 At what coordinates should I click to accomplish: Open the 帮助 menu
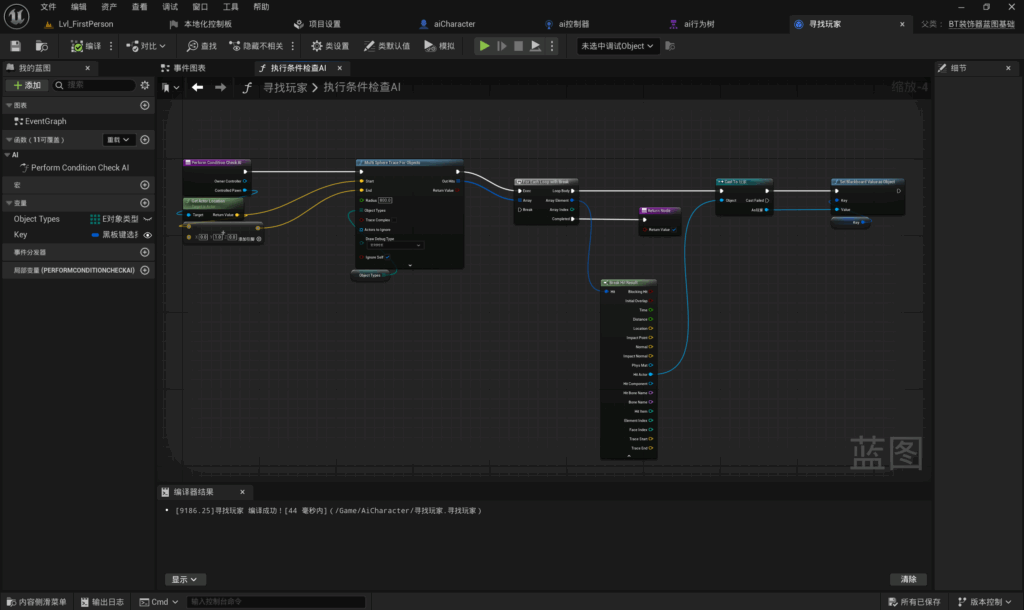[261, 7]
